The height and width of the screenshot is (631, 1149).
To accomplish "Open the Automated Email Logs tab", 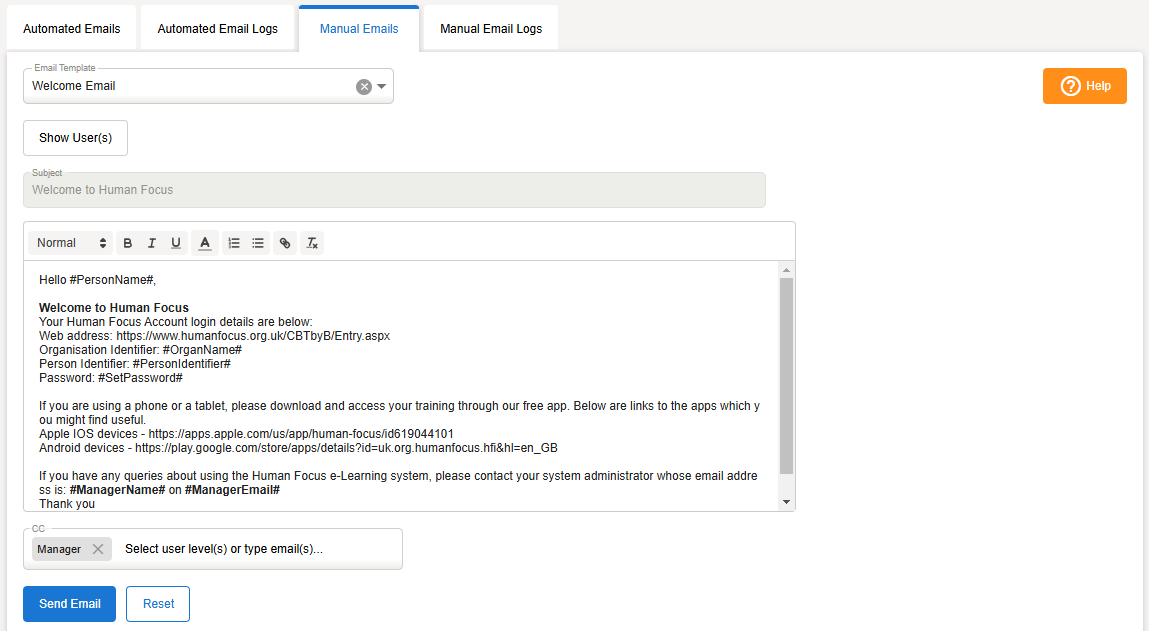I will 218,29.
